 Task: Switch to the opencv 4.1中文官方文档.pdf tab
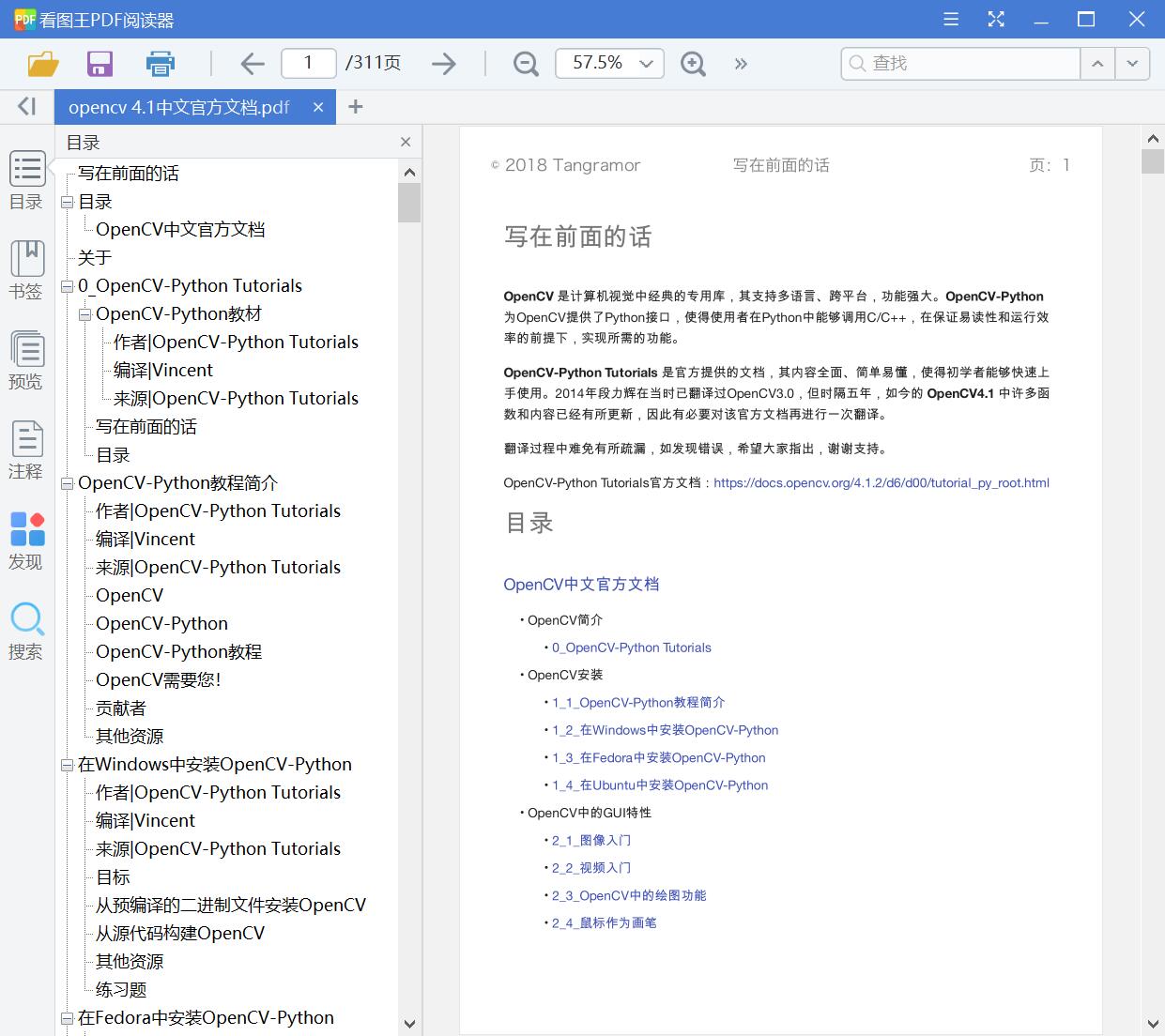point(176,107)
